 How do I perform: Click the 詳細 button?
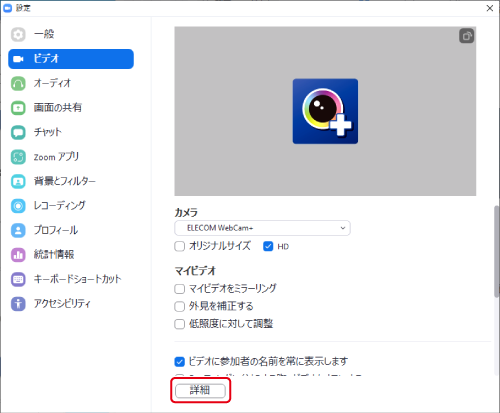(200, 391)
